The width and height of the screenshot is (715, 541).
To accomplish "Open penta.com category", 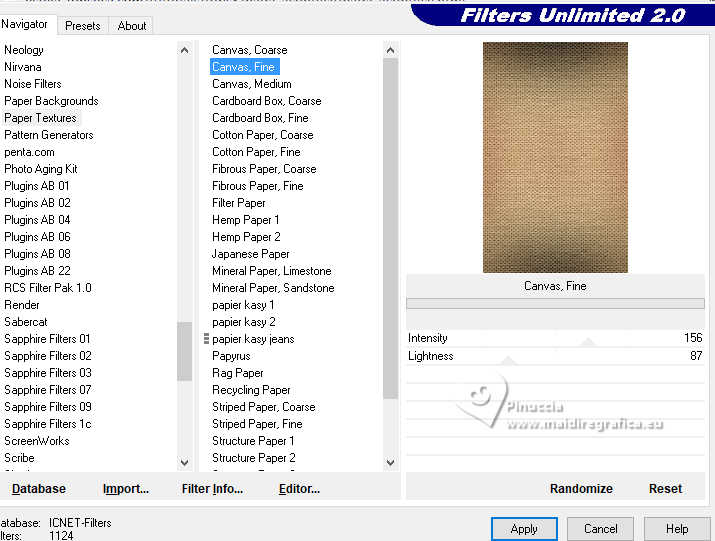I will [29, 152].
